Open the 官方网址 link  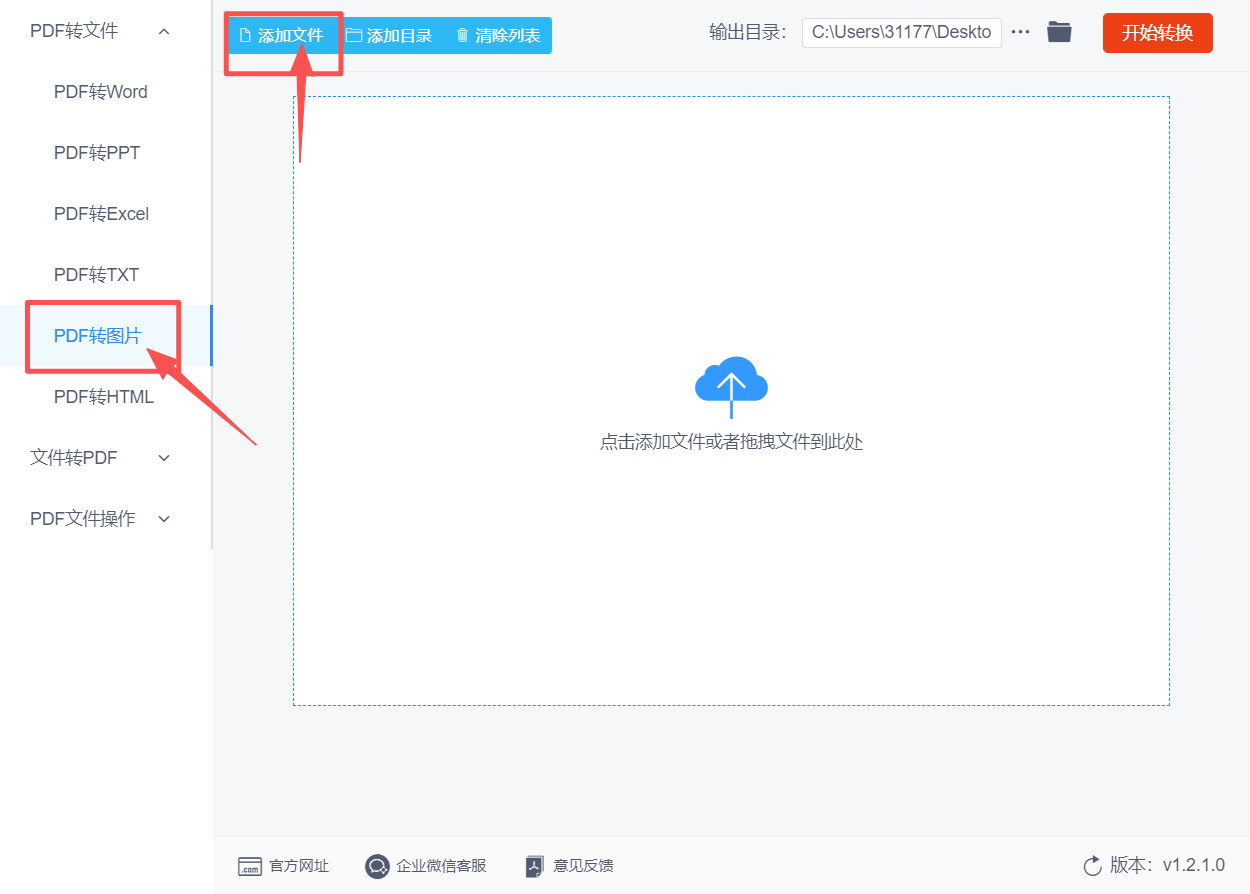pos(299,866)
